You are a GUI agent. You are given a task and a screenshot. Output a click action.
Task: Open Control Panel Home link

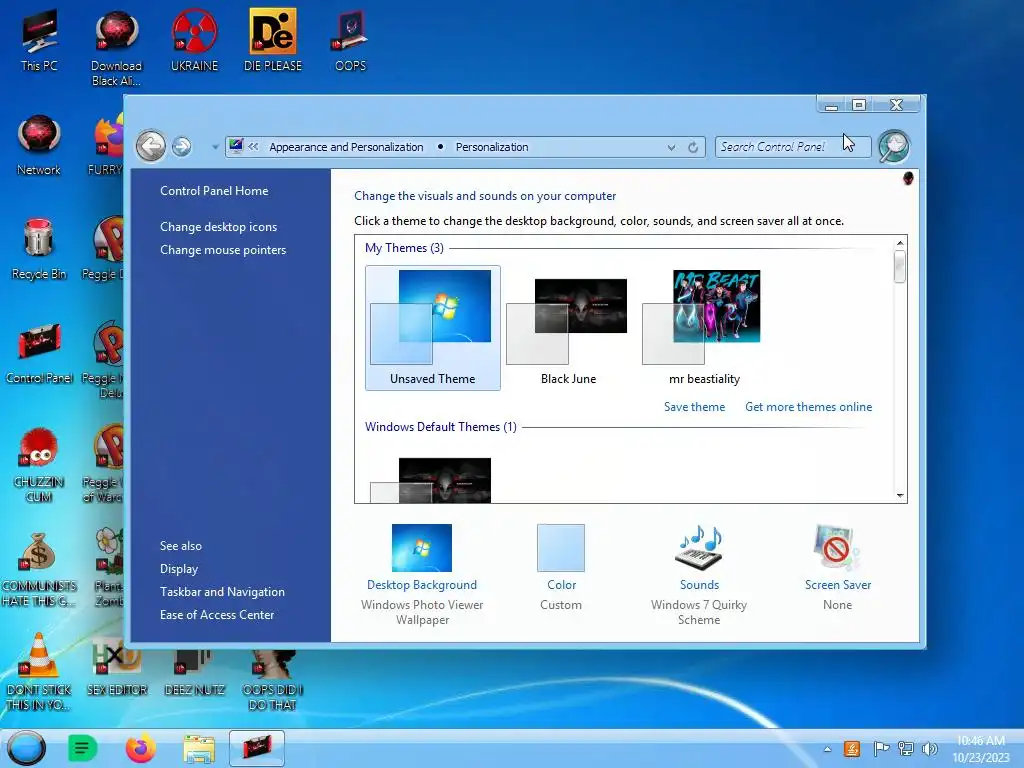coord(214,191)
